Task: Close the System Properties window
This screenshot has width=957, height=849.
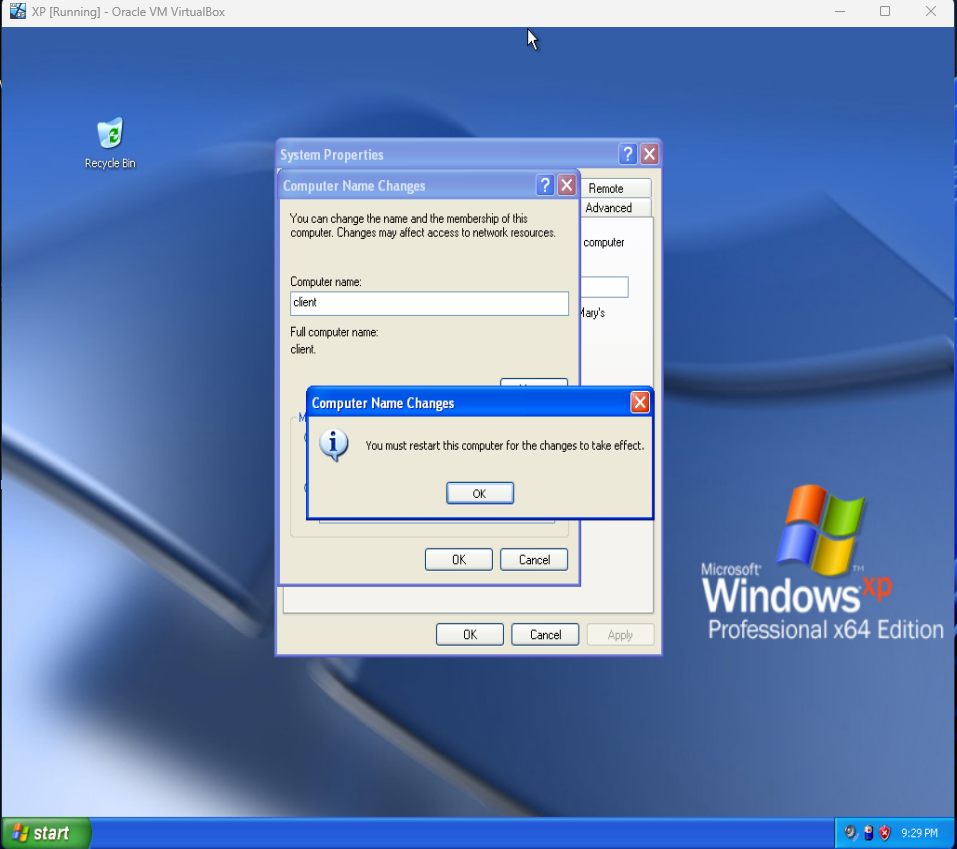Action: point(649,154)
